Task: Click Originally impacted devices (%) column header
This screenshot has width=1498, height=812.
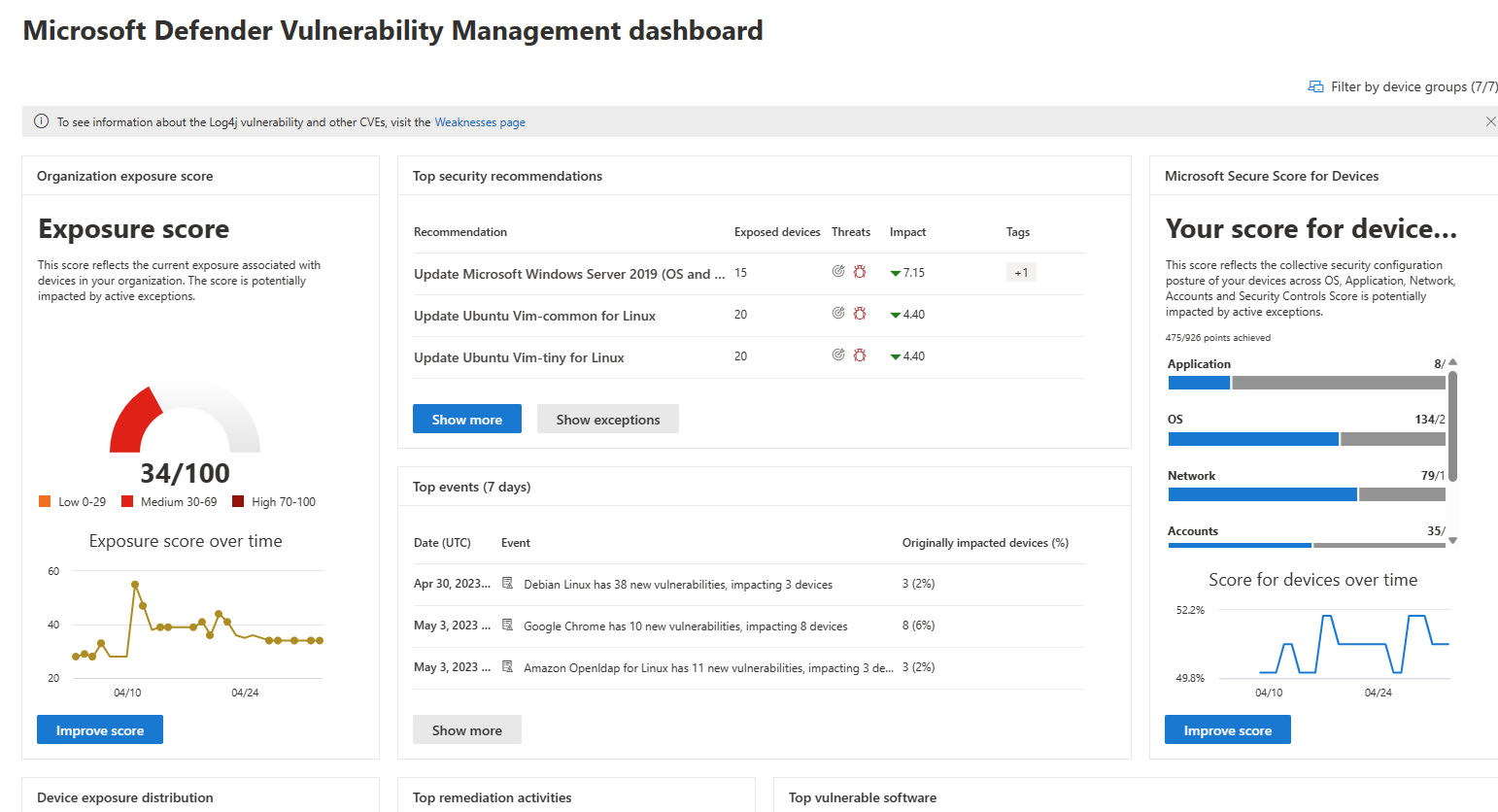Action: click(985, 543)
